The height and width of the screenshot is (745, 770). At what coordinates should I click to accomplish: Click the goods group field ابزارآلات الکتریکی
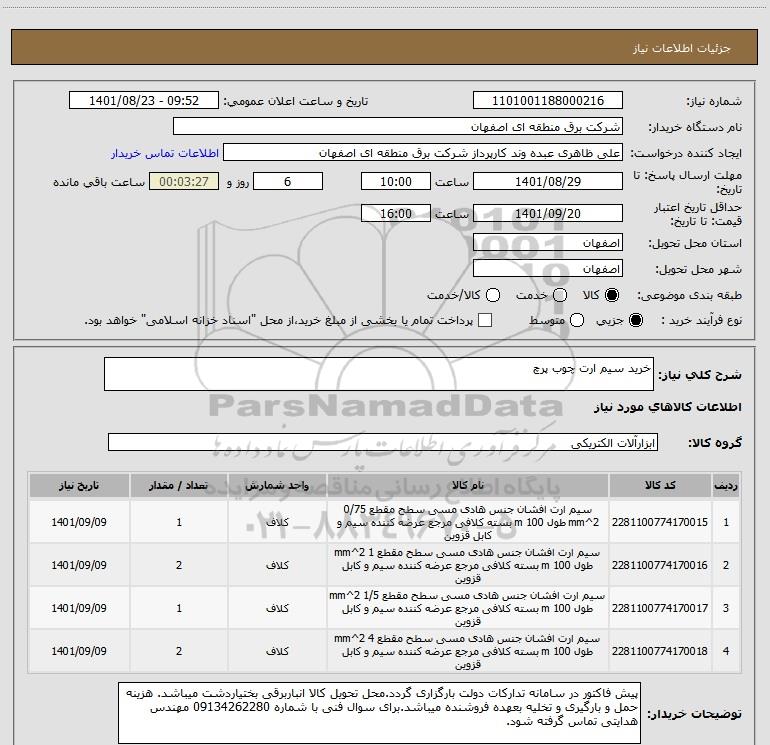click(x=383, y=442)
